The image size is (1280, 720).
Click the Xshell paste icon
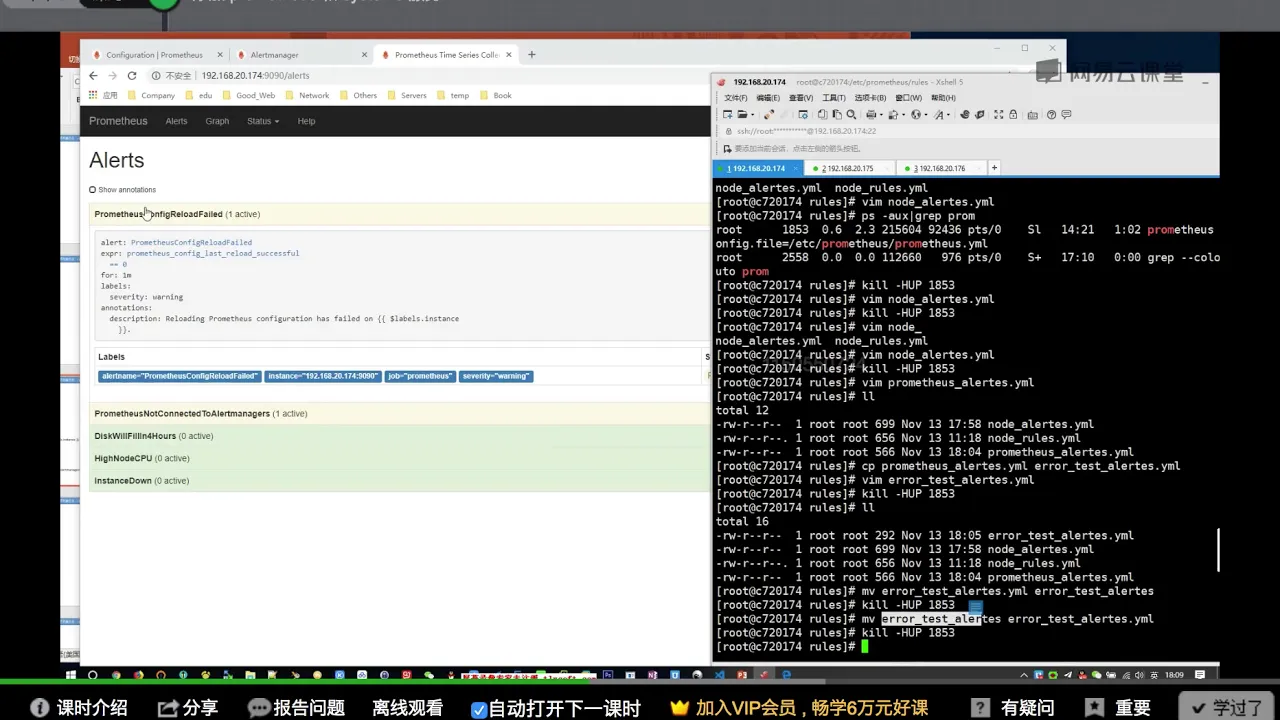coord(837,115)
